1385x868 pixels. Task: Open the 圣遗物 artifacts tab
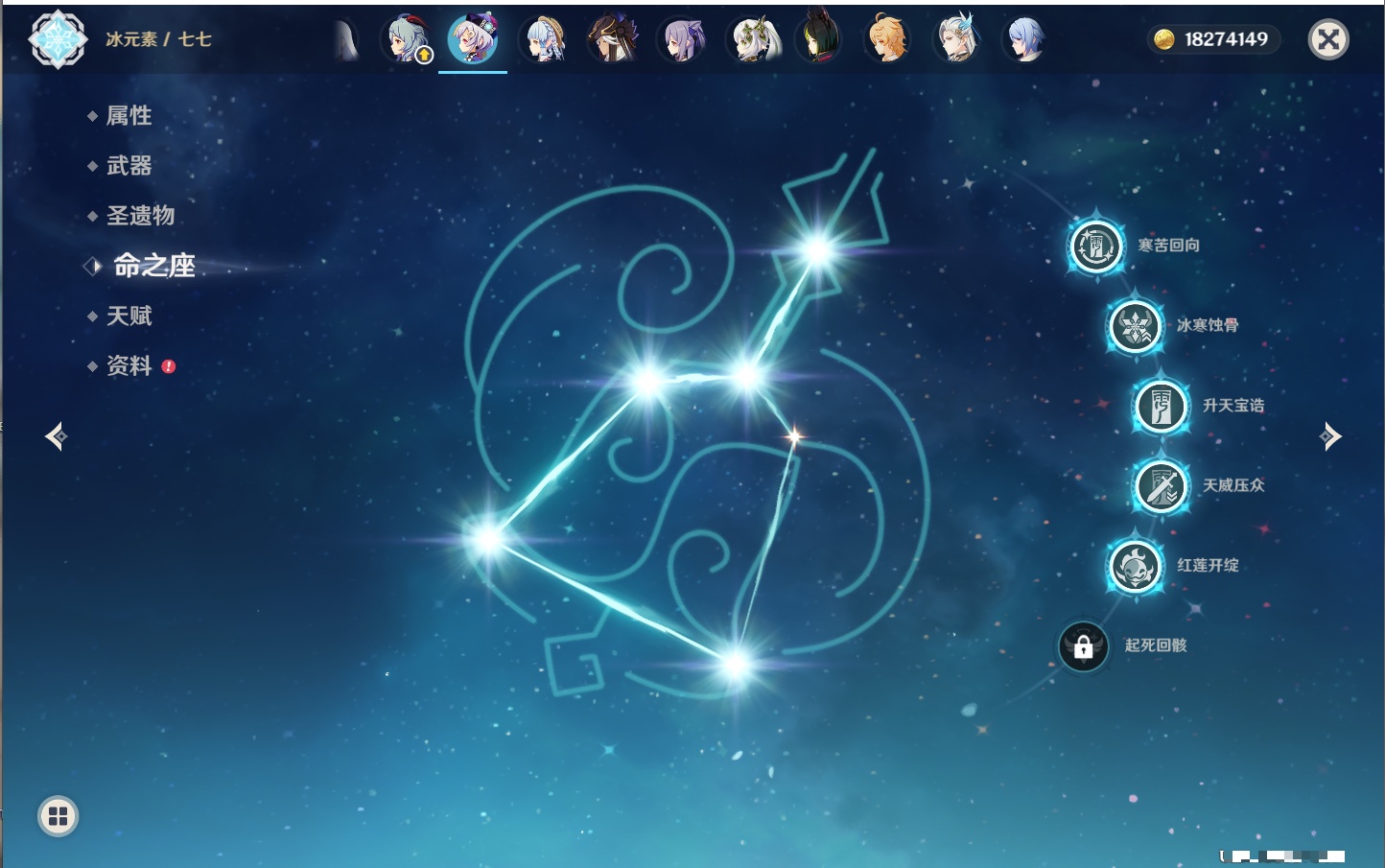pos(141,216)
